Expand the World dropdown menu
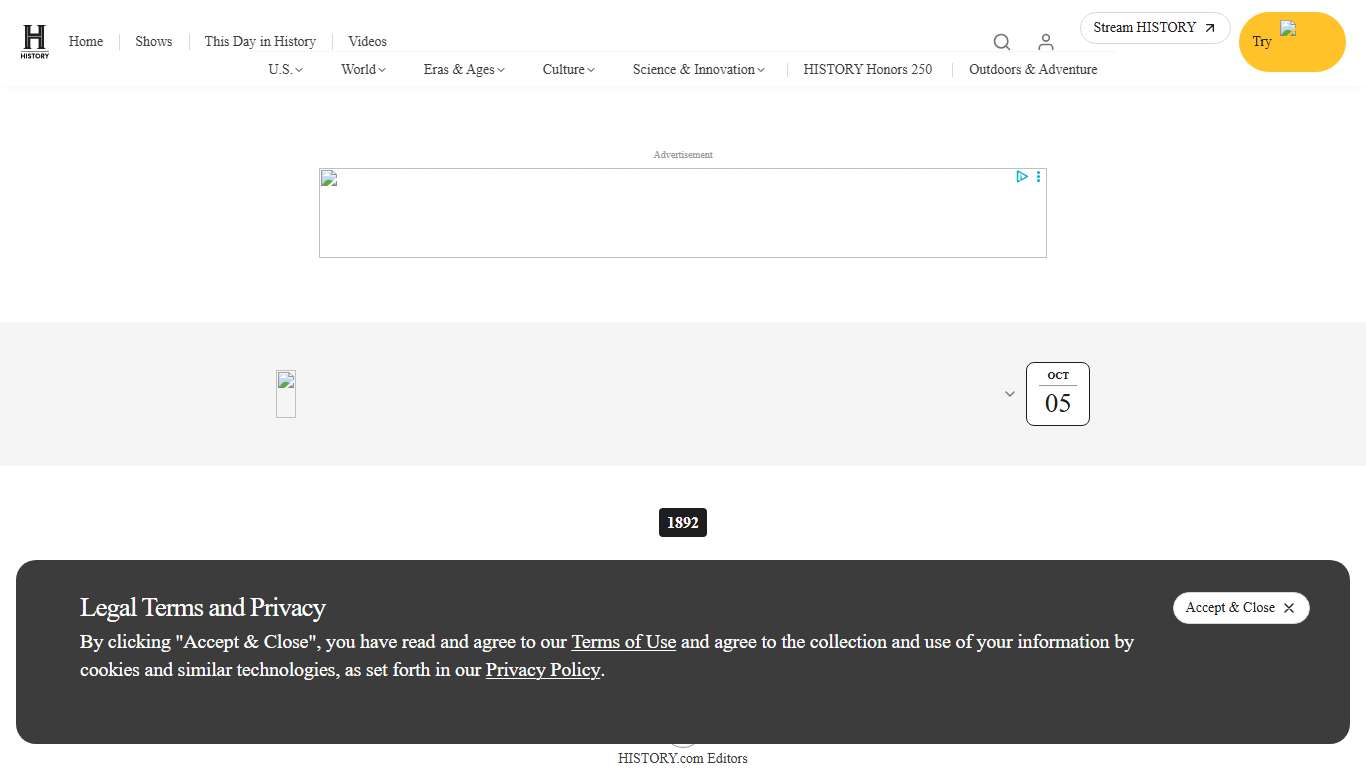Image resolution: width=1366 pixels, height=768 pixels. (x=362, y=69)
